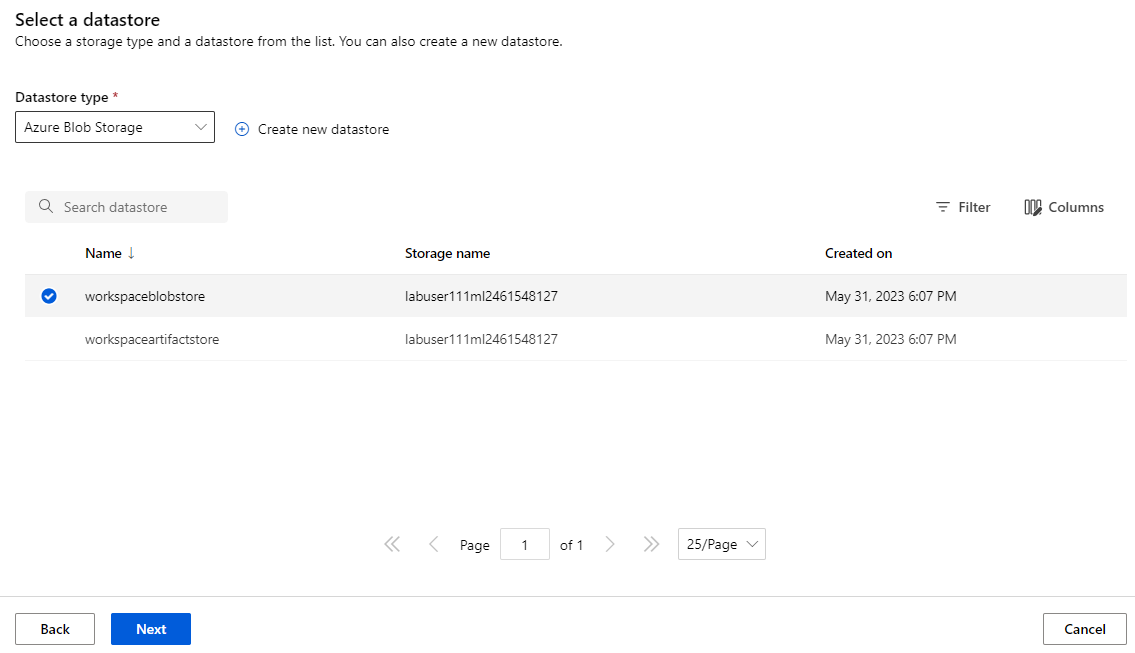Click the page number input box
The width and height of the screenshot is (1135, 653).
tap(525, 544)
